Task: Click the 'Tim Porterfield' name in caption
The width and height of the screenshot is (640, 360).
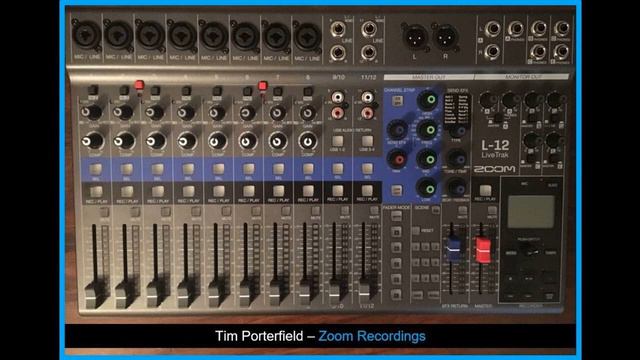Action: pos(259,336)
